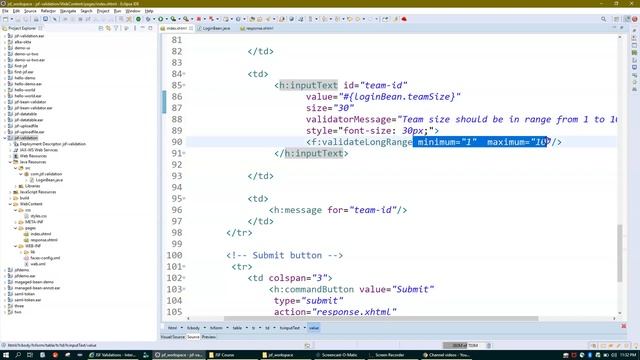The height and width of the screenshot is (360, 640).
Task: Select the Source tab at editor bottom
Action: [x=193, y=337]
